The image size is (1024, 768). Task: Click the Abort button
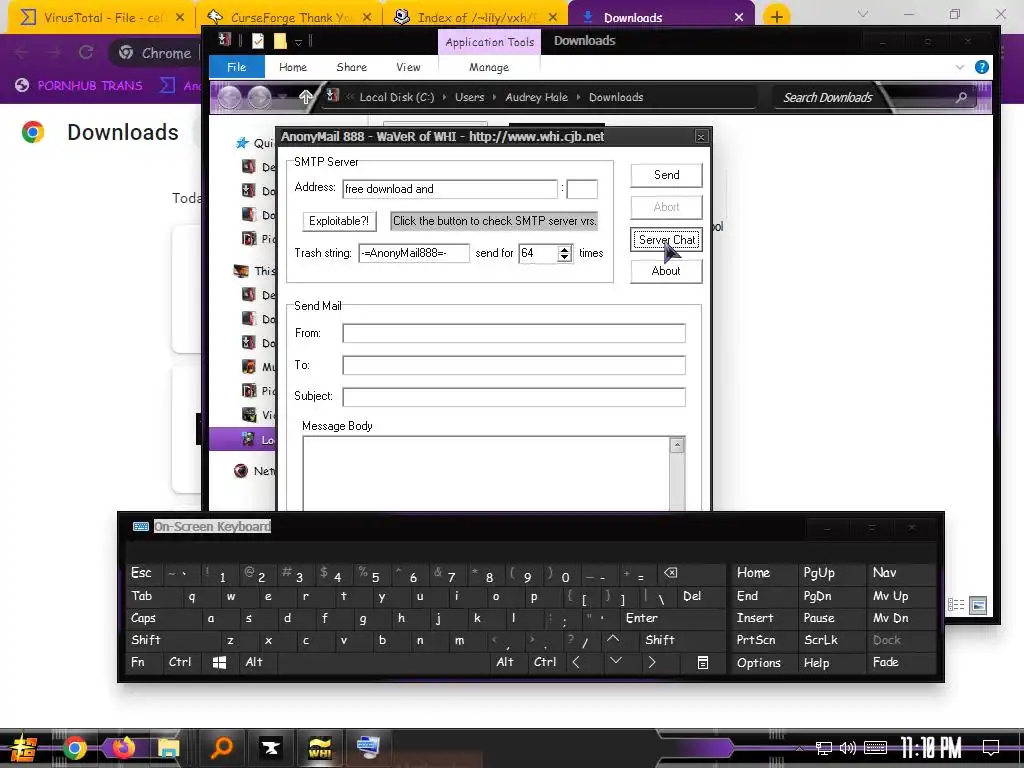click(666, 207)
